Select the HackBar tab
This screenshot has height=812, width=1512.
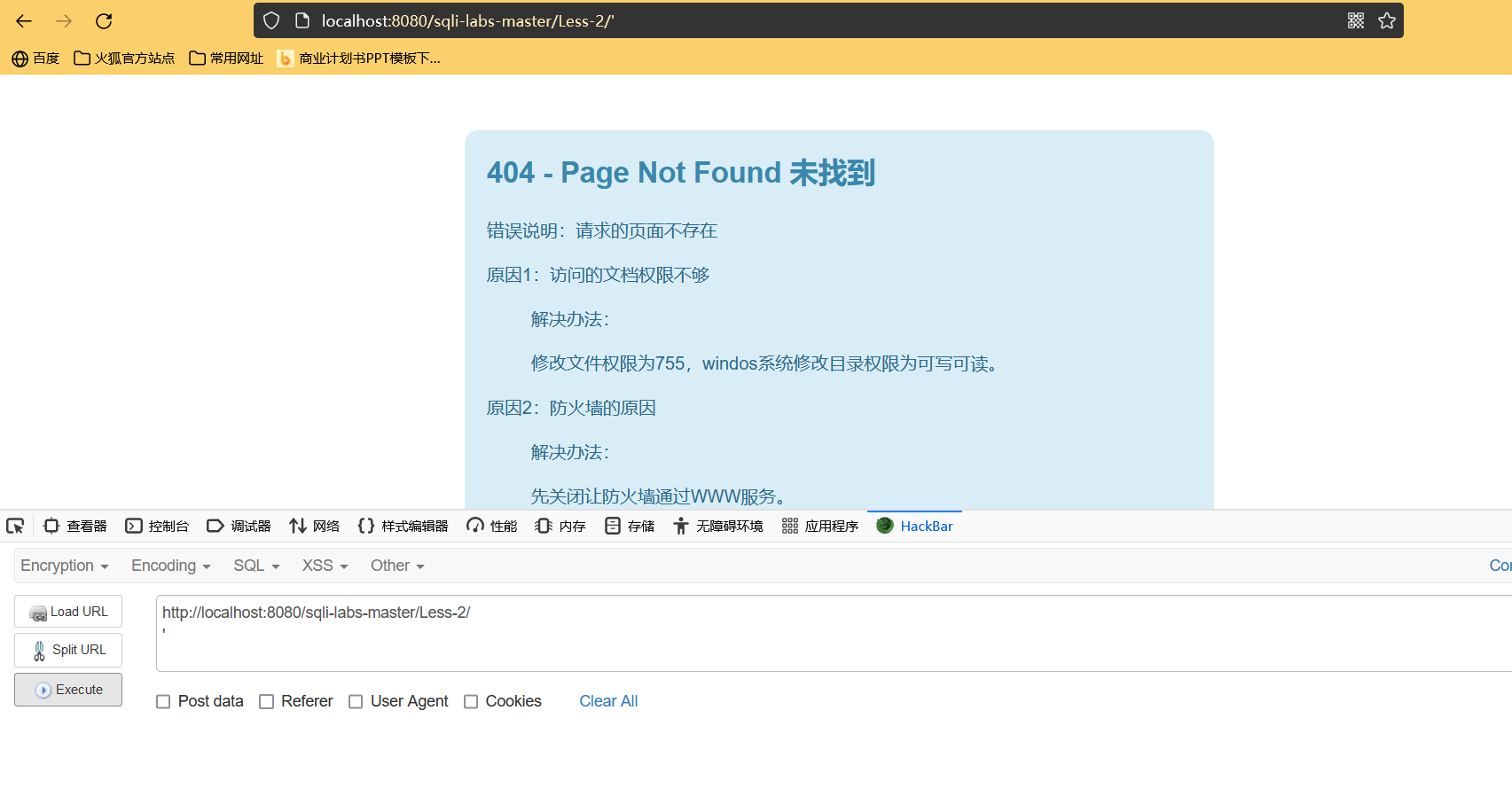pos(914,526)
